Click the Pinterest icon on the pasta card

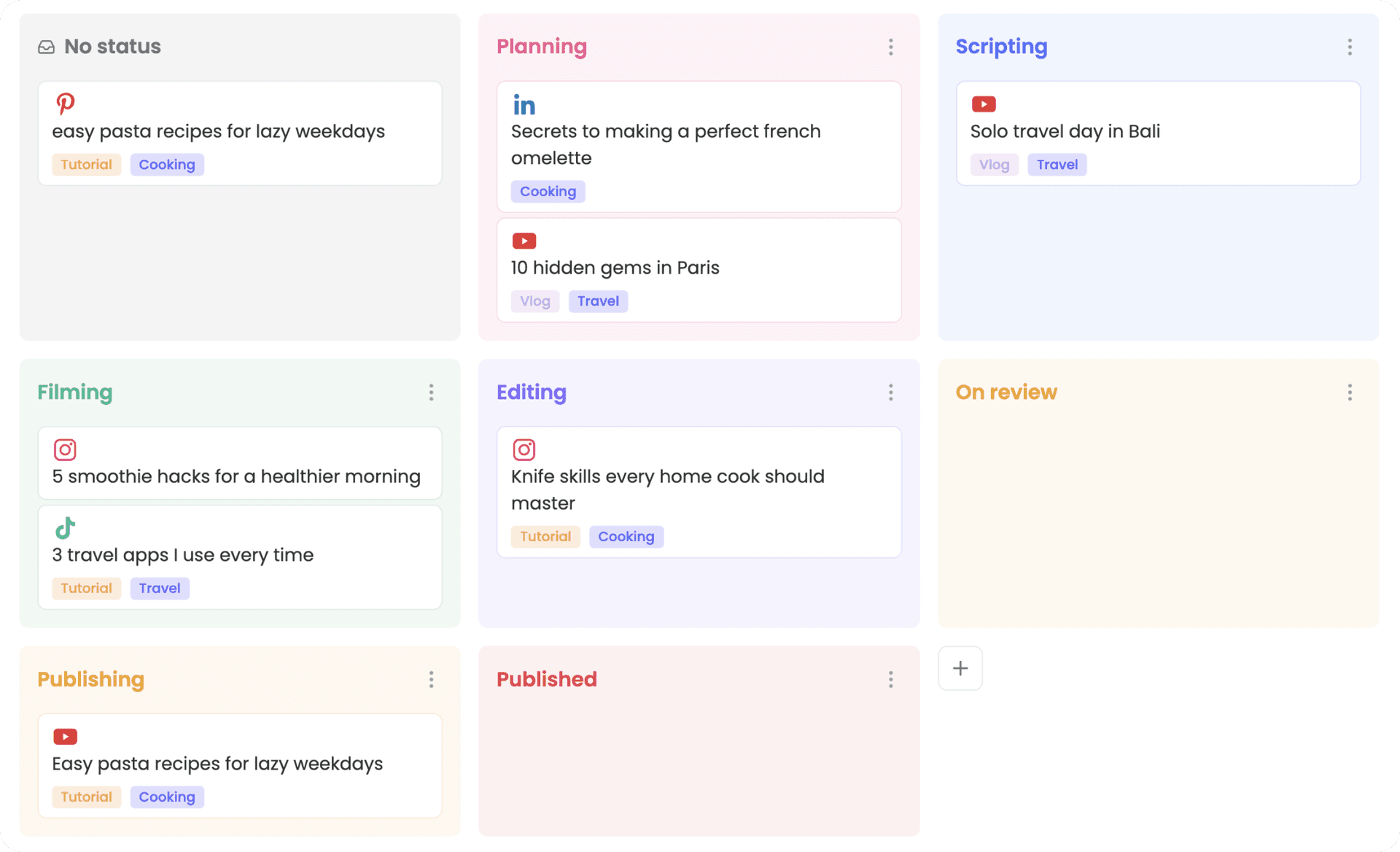[66, 104]
